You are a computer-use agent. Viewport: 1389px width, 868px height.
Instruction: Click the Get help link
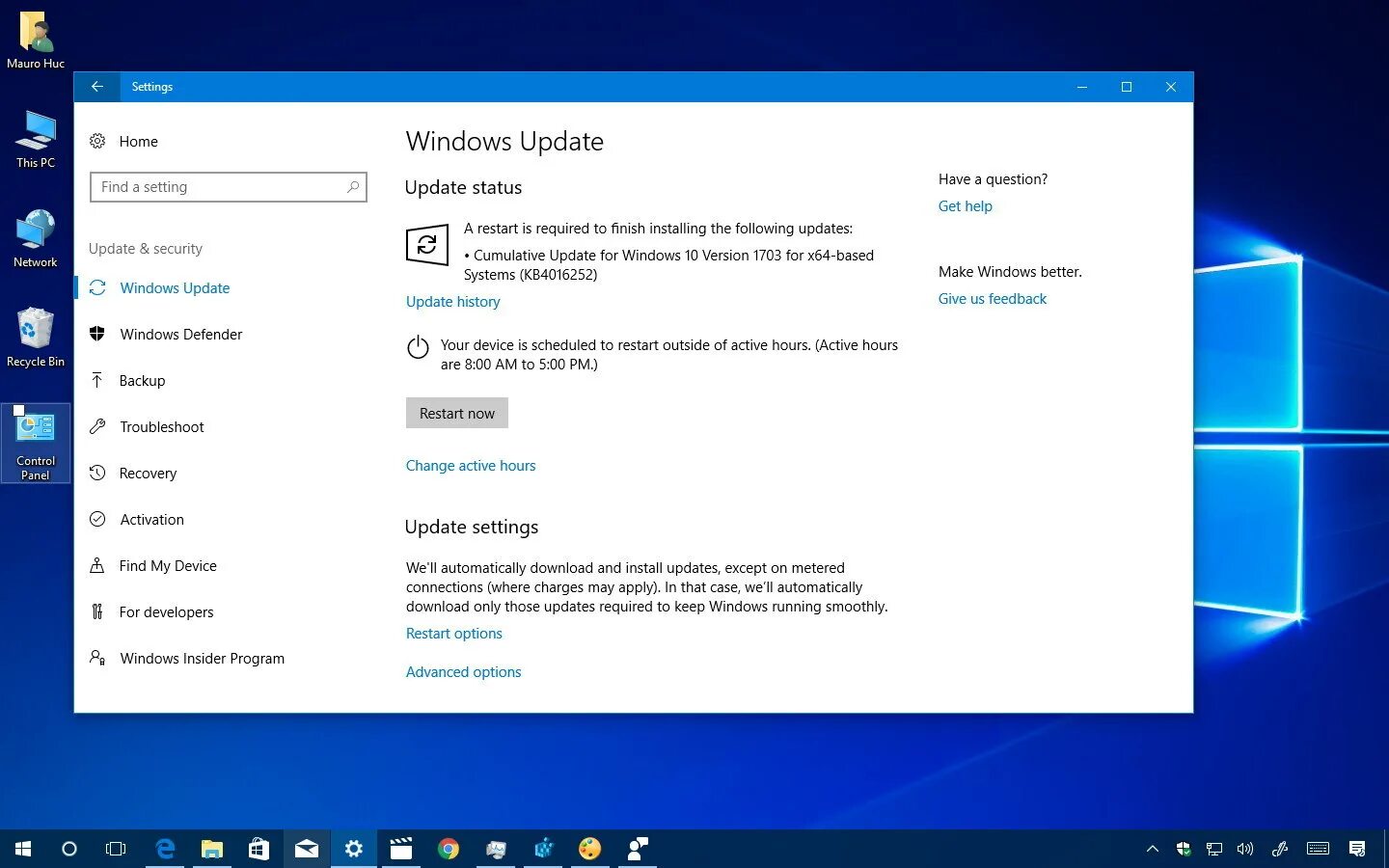[x=966, y=206]
